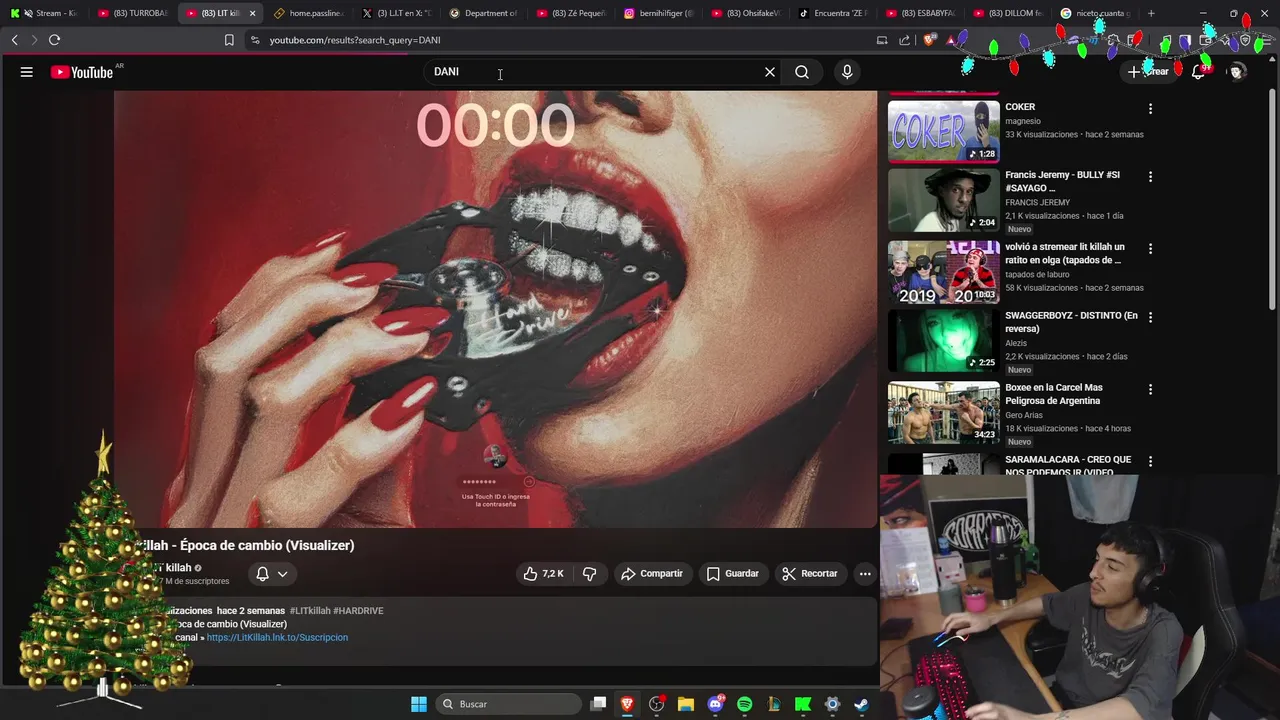
Task: Switch to the home.passline tab
Action: coord(308,13)
